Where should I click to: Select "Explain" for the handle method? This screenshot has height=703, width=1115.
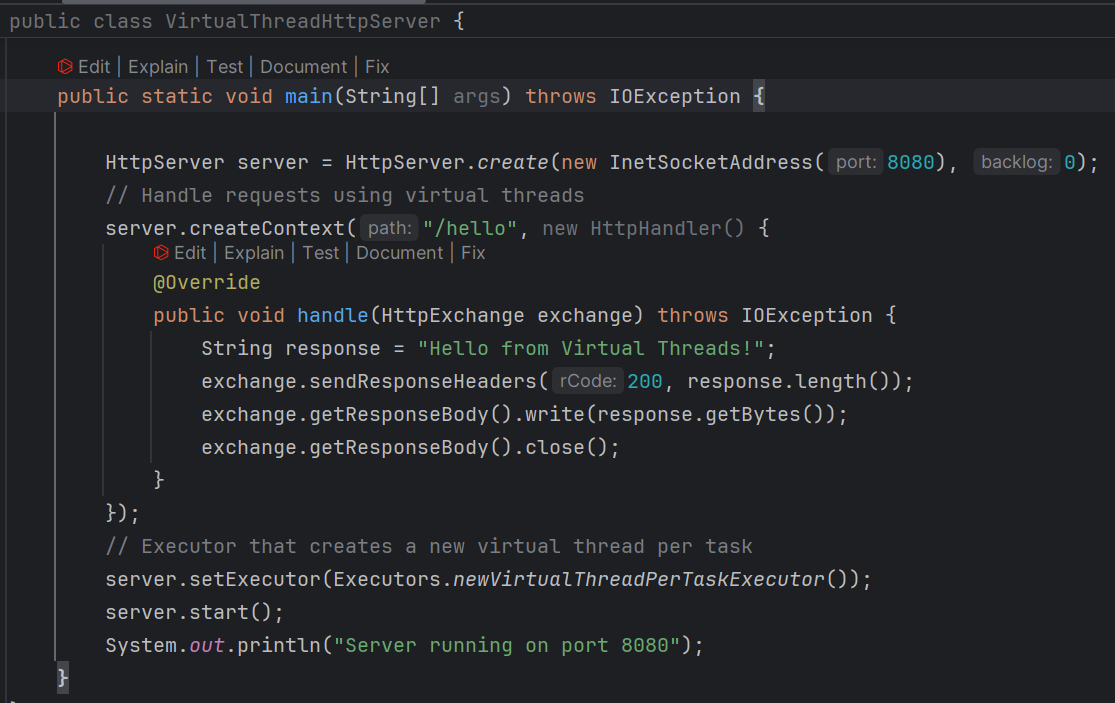point(254,252)
